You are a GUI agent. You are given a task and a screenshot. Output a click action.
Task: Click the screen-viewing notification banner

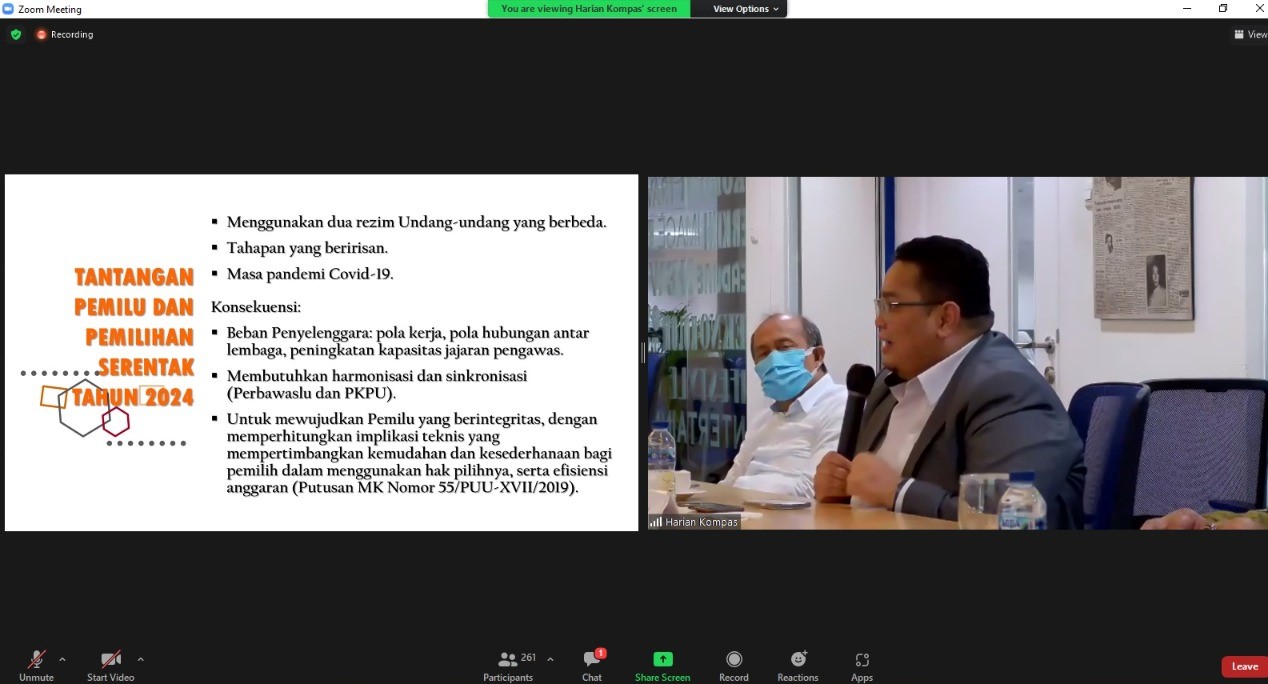click(588, 9)
